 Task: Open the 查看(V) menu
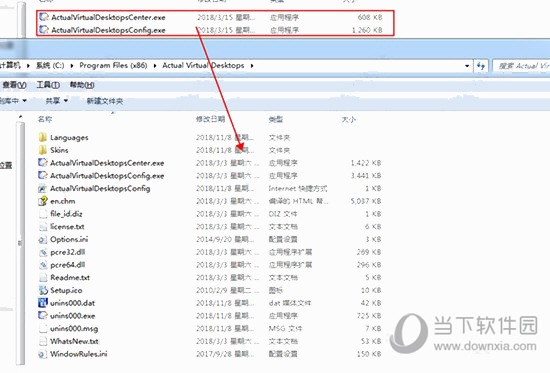[14, 85]
